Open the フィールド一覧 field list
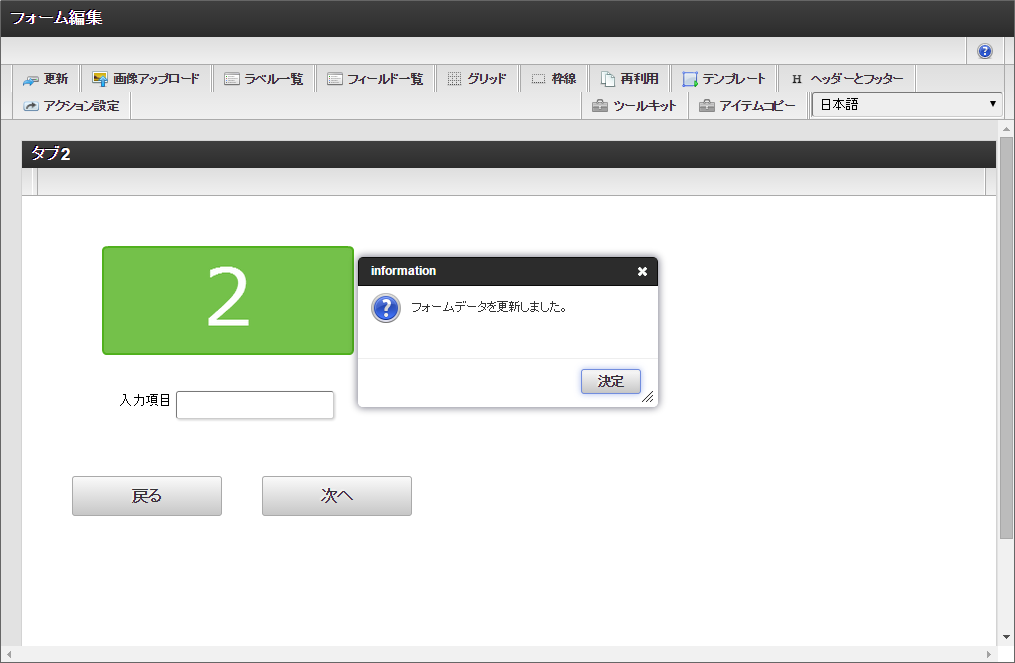This screenshot has height=663, width=1015. pyautogui.click(x=375, y=79)
